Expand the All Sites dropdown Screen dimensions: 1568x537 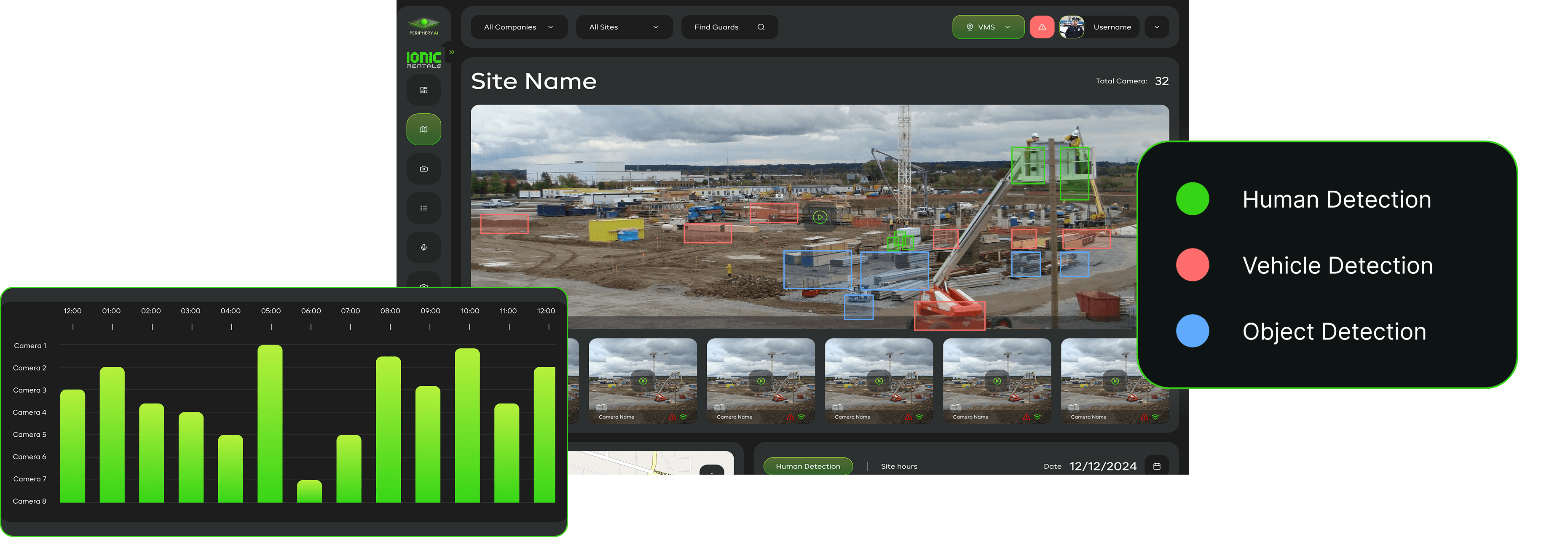coord(624,27)
